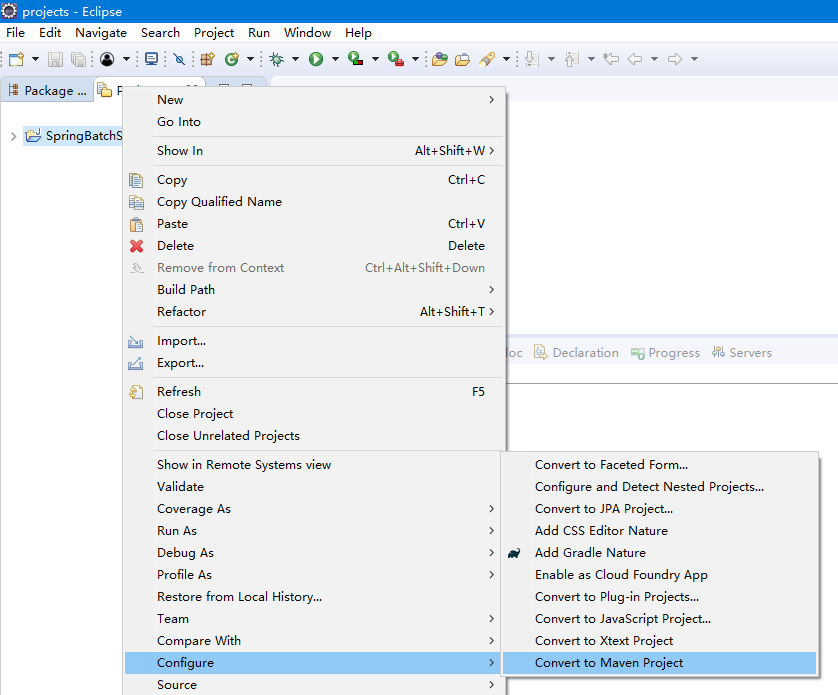This screenshot has width=838, height=695.
Task: Open the Team submenu
Action: 313,619
